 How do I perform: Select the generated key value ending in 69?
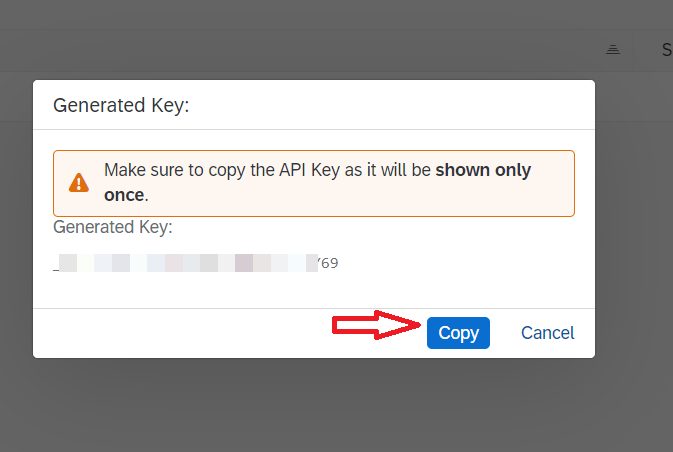pos(196,263)
